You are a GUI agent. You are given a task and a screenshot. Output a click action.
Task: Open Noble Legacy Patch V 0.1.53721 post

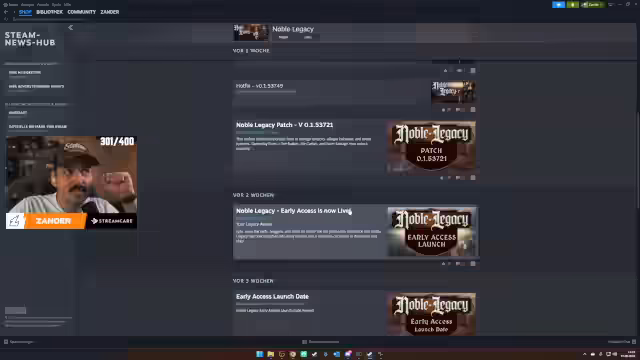coord(284,125)
